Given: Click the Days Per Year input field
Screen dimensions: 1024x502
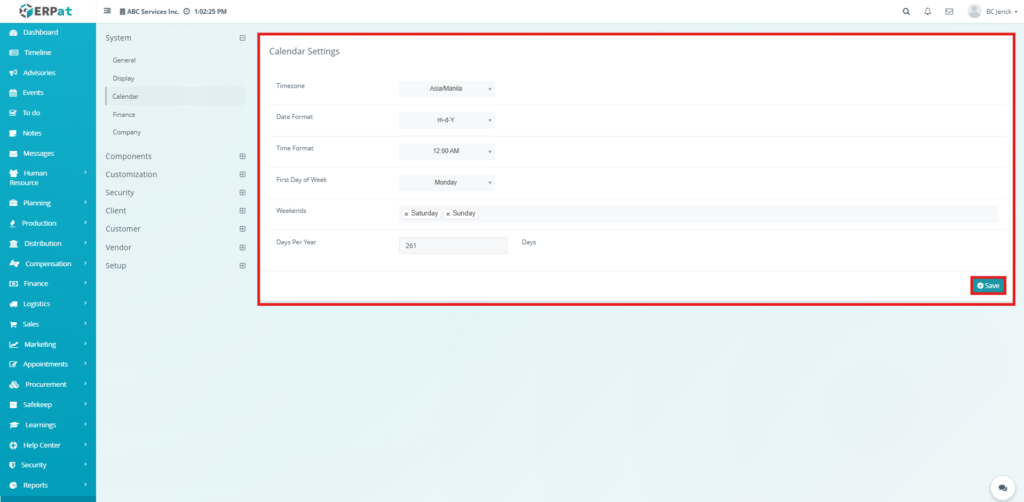Looking at the screenshot, I should 453,246.
